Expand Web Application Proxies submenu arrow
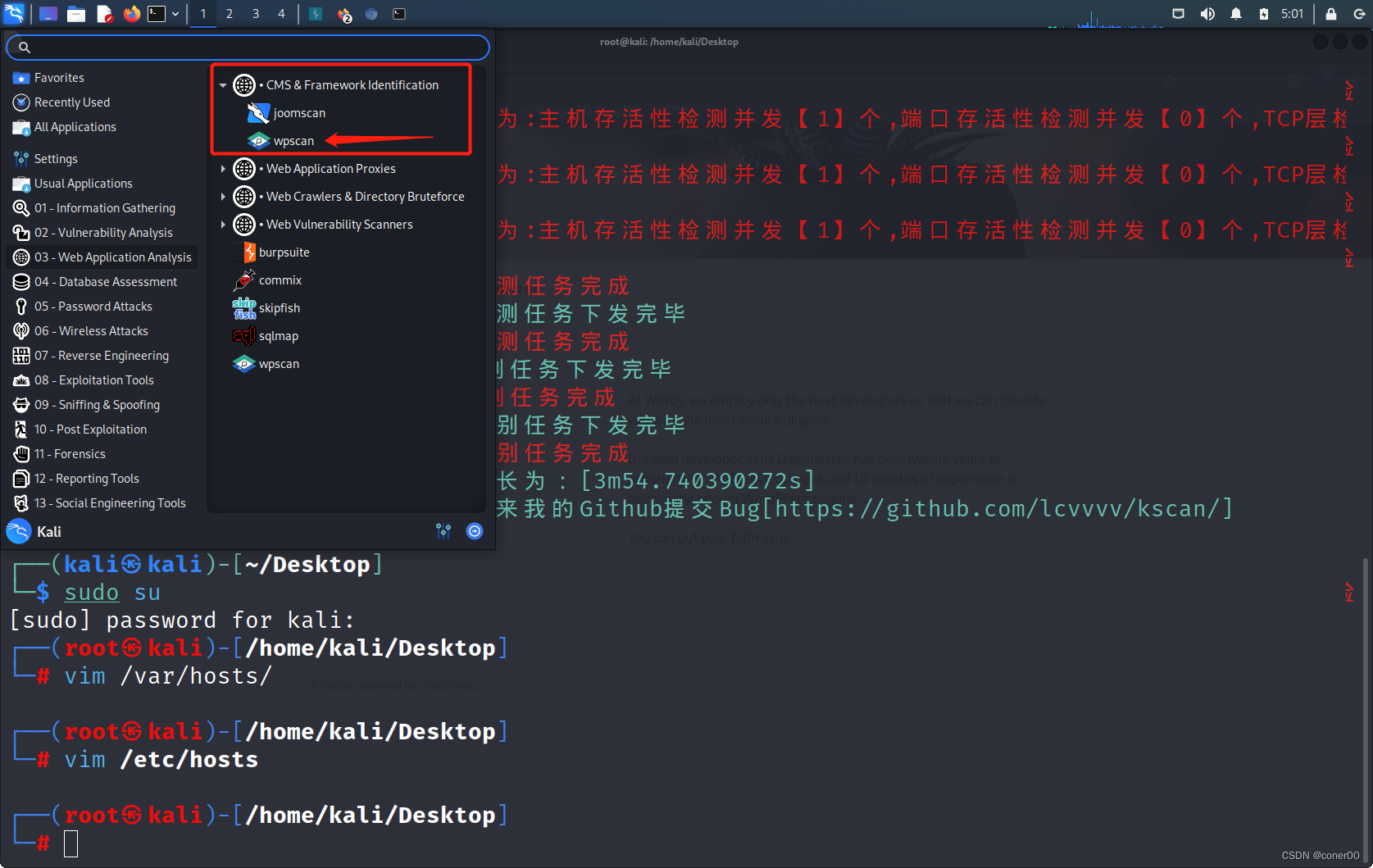Viewport: 1373px width, 868px height. coord(223,169)
